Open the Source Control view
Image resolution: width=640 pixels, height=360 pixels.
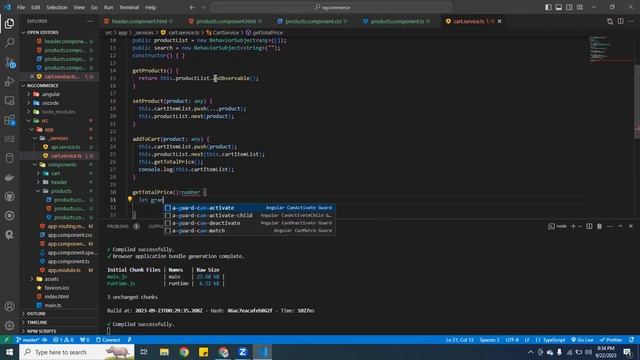9,62
